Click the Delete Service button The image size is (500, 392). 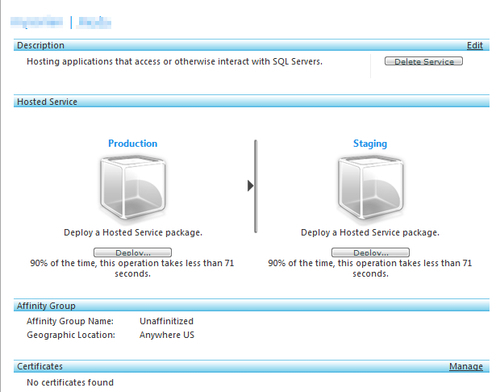pyautogui.click(x=424, y=61)
